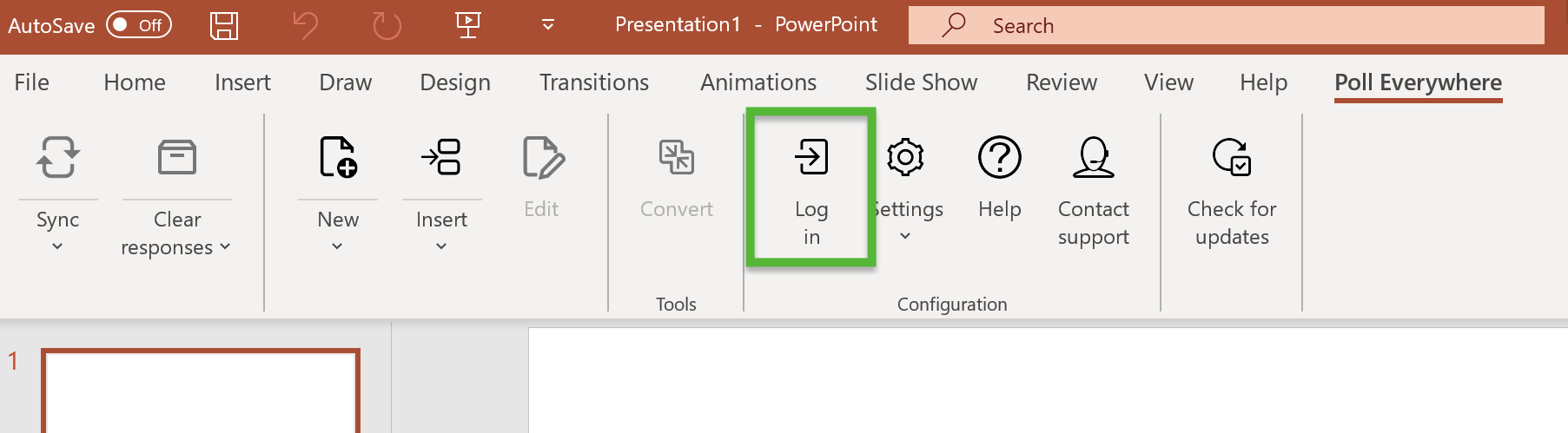Expand the New dropdown arrow
This screenshot has height=433, width=1568.
click(337, 247)
